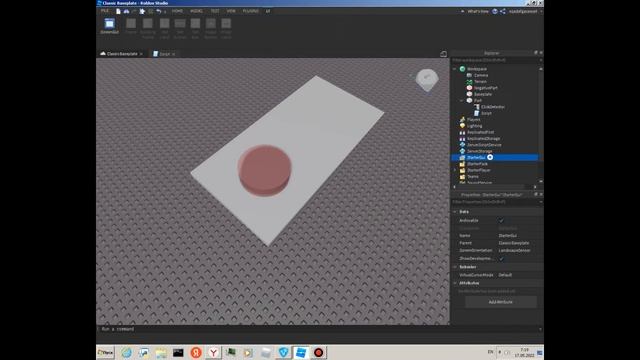Screen dimensions: 640x360
Task: Click the shield icon on taskbar
Action: coord(283,352)
